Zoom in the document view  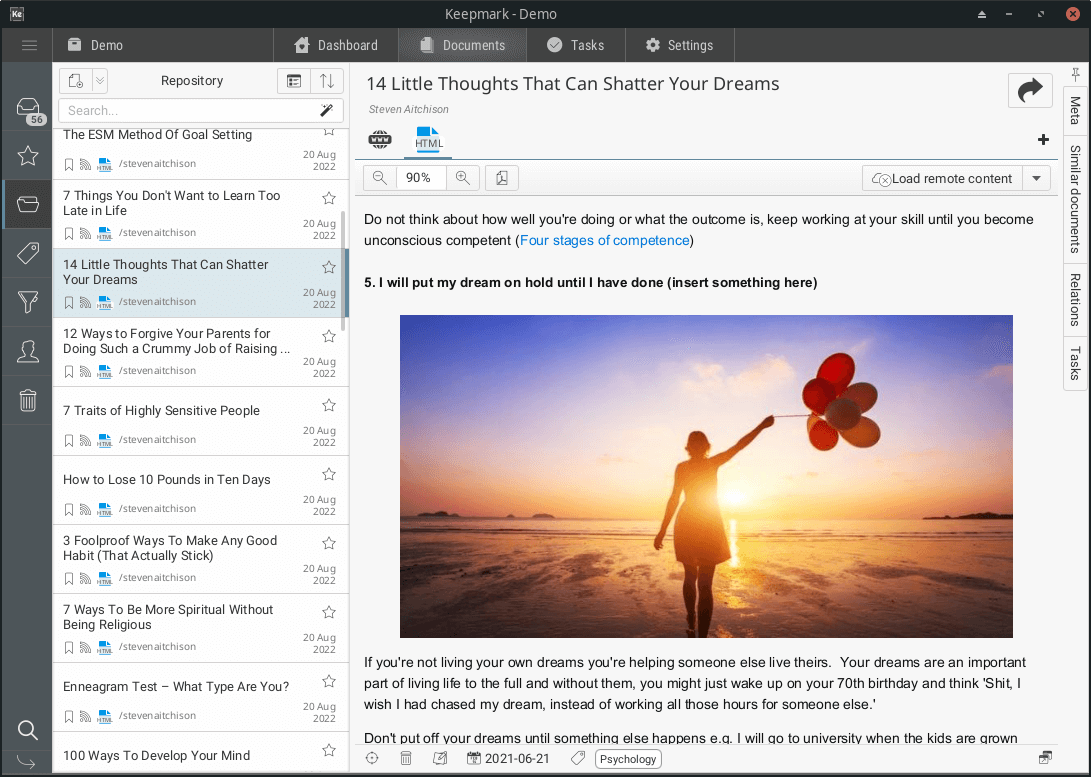coord(462,178)
